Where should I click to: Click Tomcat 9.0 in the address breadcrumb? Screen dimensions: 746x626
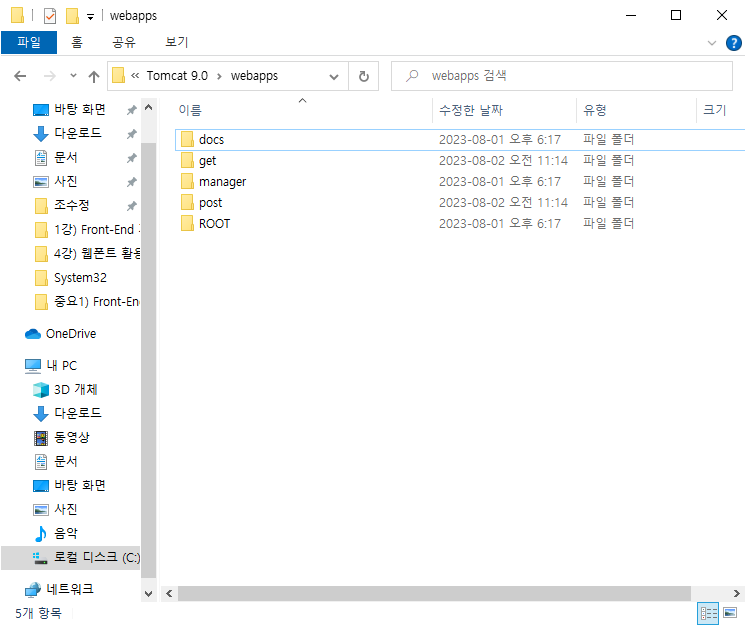(x=177, y=76)
